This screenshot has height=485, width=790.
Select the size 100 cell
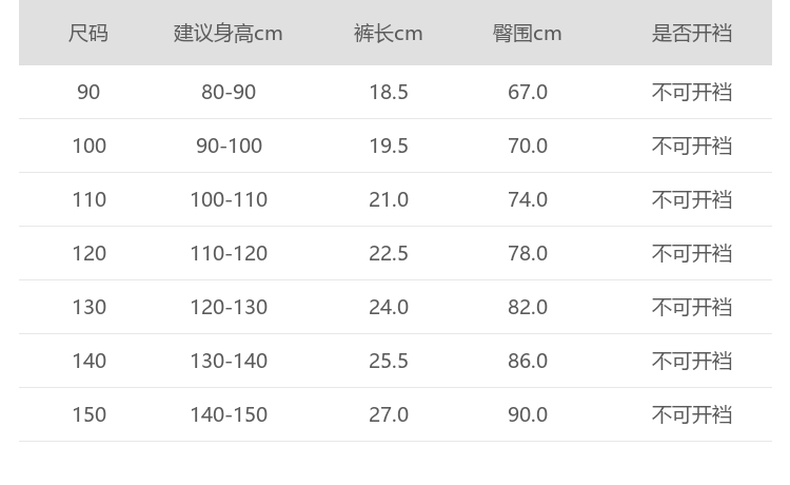pyautogui.click(x=88, y=146)
